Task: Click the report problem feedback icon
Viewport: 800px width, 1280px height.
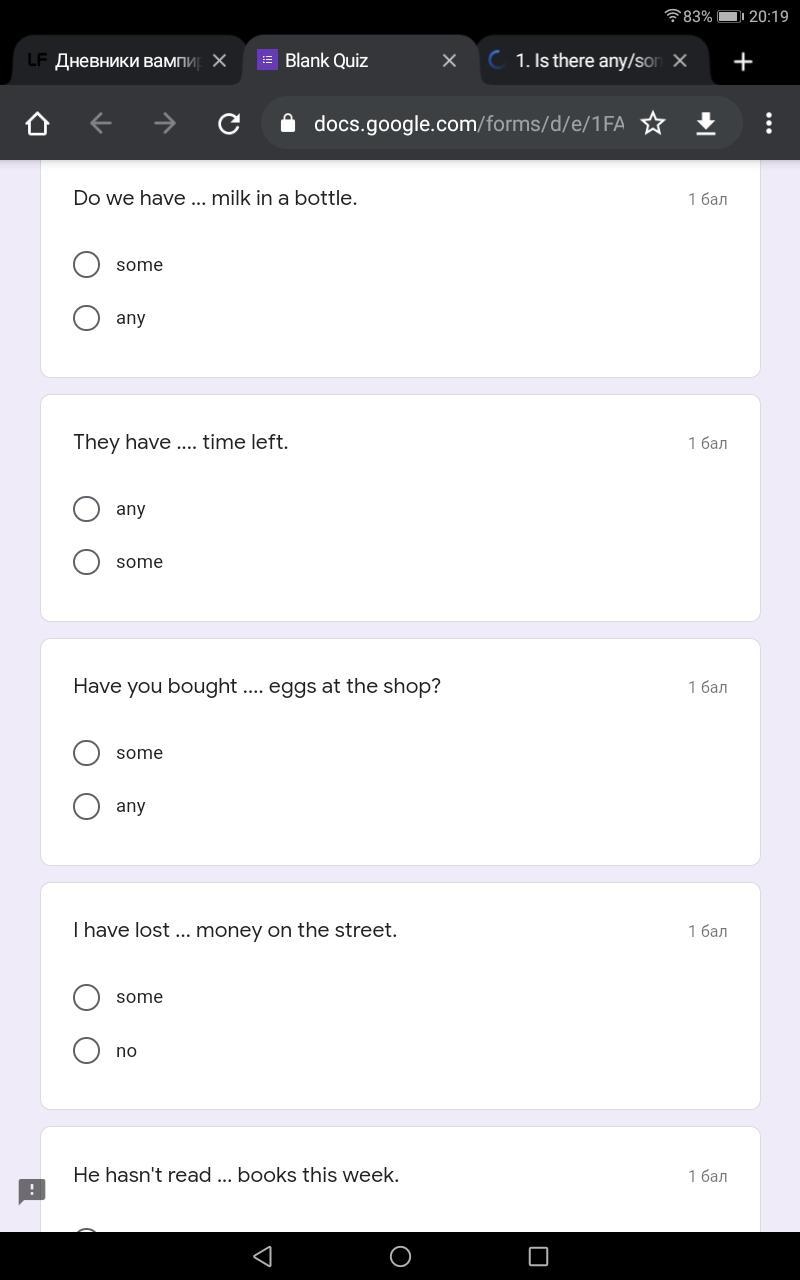Action: [32, 1191]
